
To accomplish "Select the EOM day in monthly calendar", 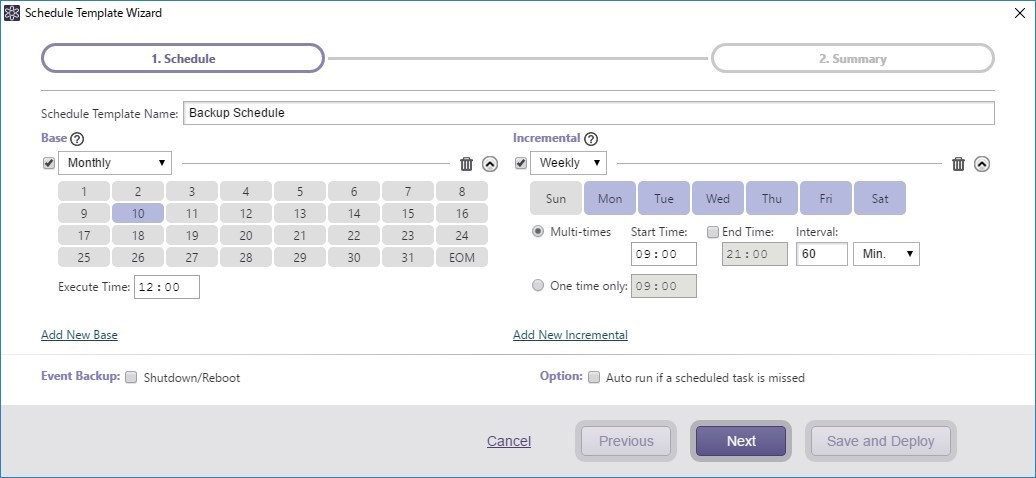I will tap(461, 258).
